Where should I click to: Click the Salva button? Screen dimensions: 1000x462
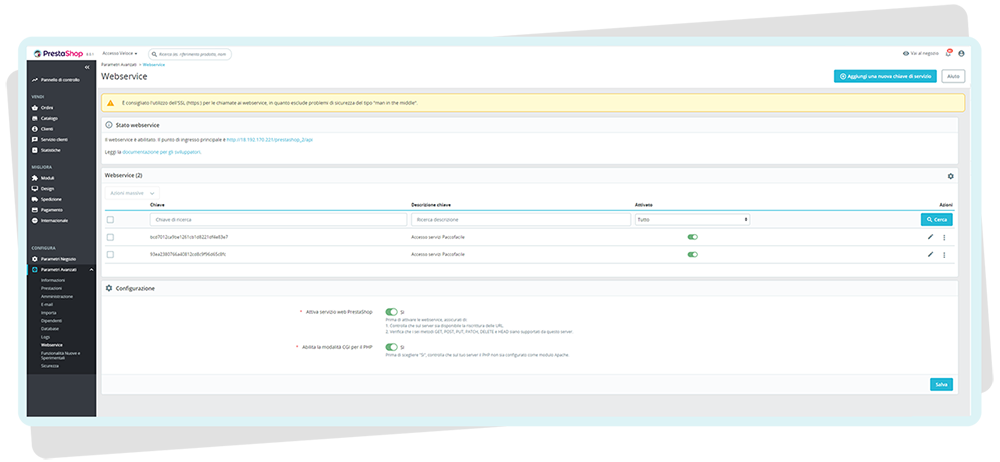click(x=941, y=384)
